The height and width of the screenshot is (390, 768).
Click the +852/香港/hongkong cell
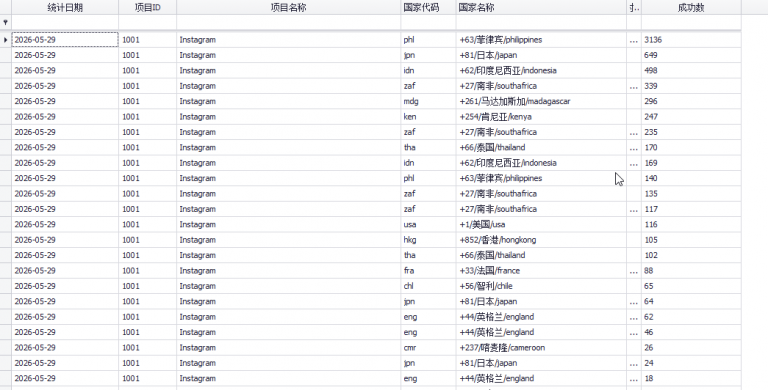(x=541, y=240)
